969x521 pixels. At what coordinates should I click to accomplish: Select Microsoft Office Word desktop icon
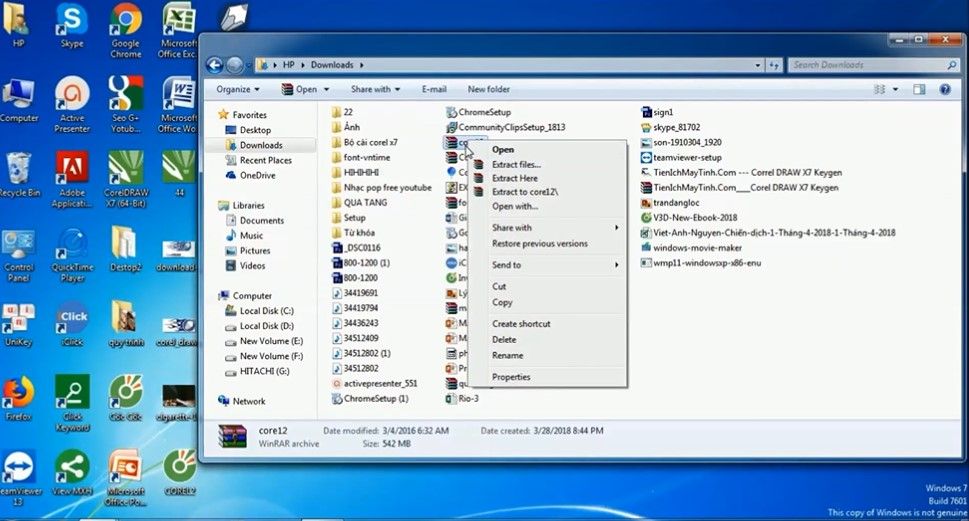(178, 103)
